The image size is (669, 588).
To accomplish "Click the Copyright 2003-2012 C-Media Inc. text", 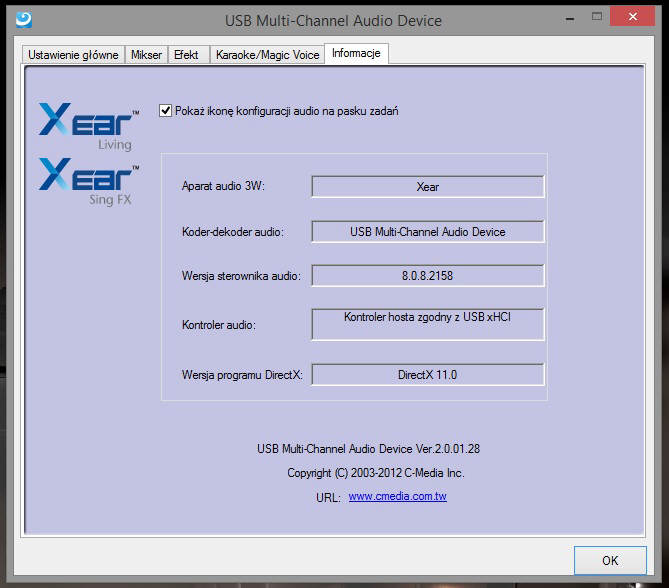I will tap(375, 472).
